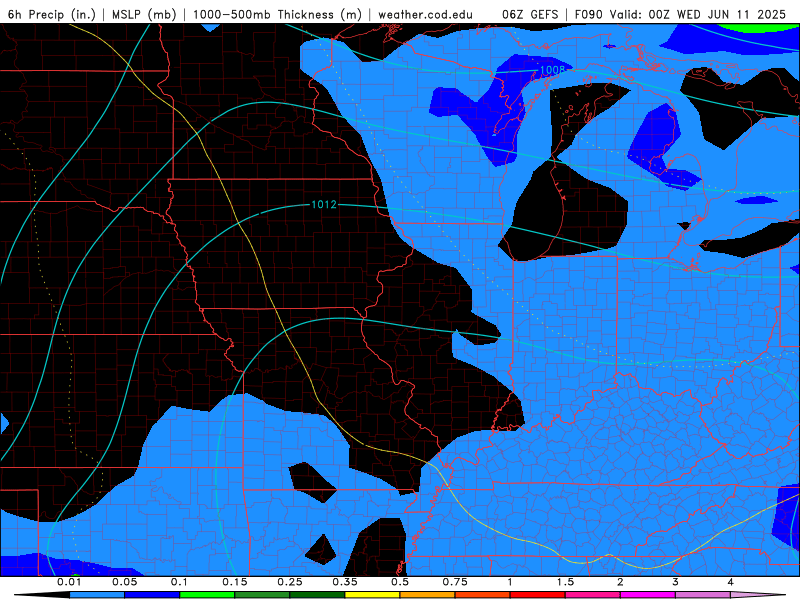
Task: Click the legend value 4
Action: coord(731,582)
